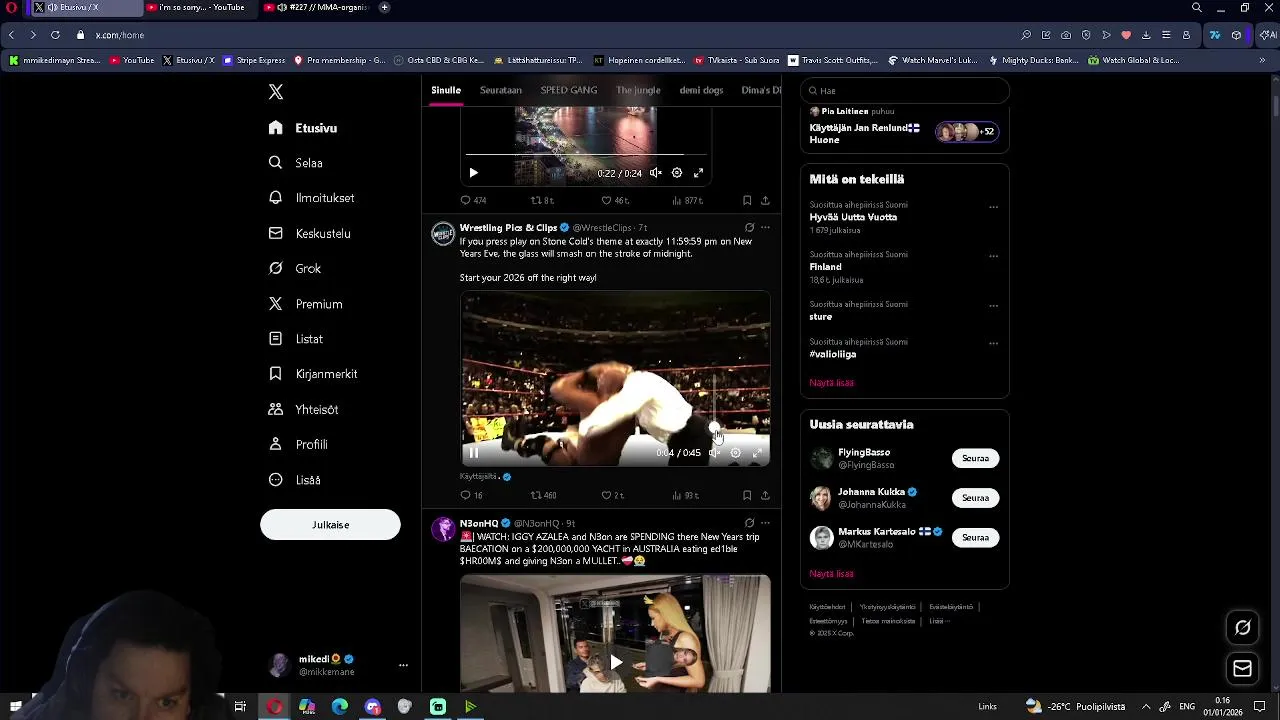Open Windows Start button
The height and width of the screenshot is (720, 1280).
pos(15,707)
